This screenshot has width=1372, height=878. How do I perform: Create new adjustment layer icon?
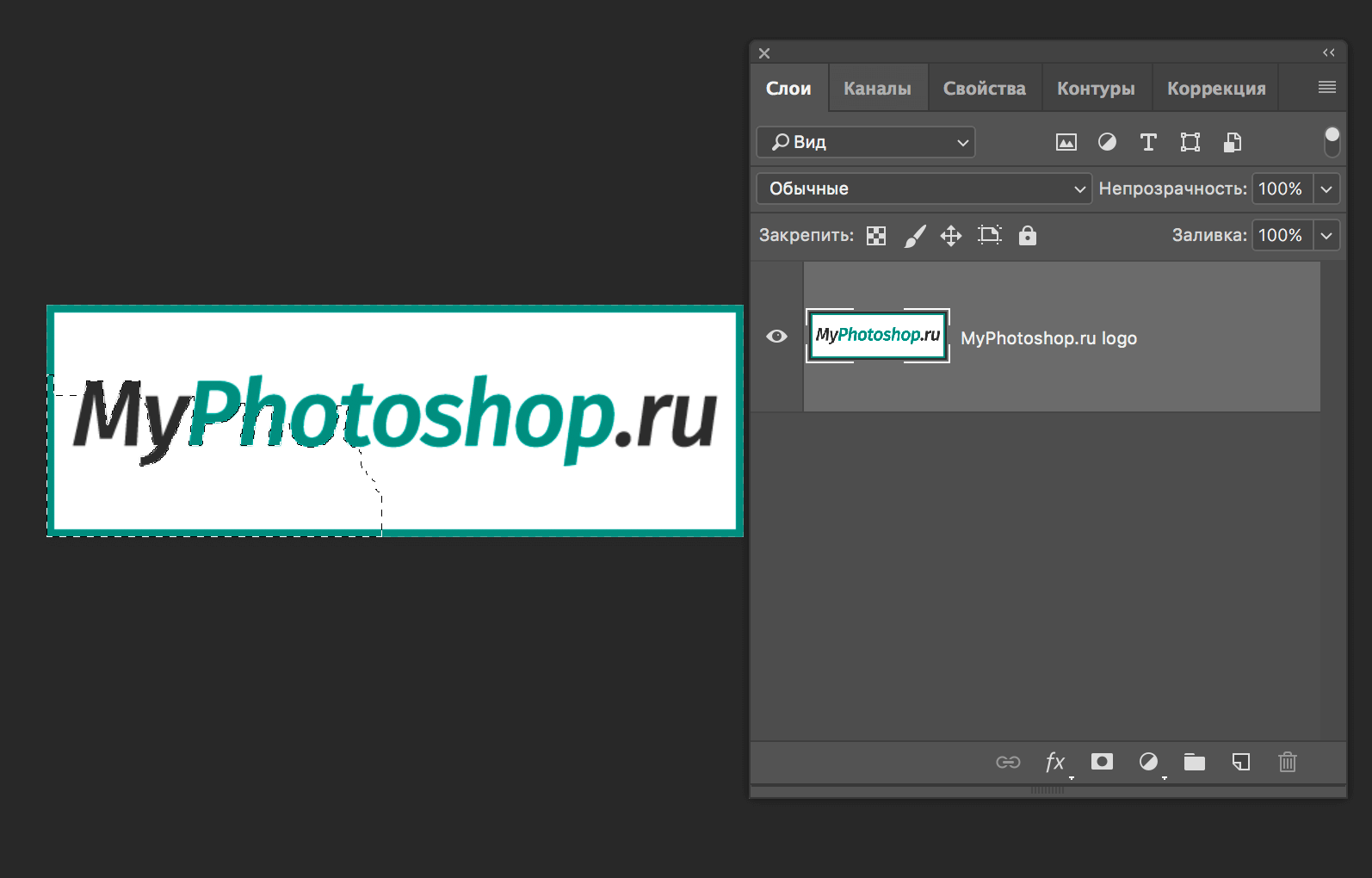point(1148,762)
